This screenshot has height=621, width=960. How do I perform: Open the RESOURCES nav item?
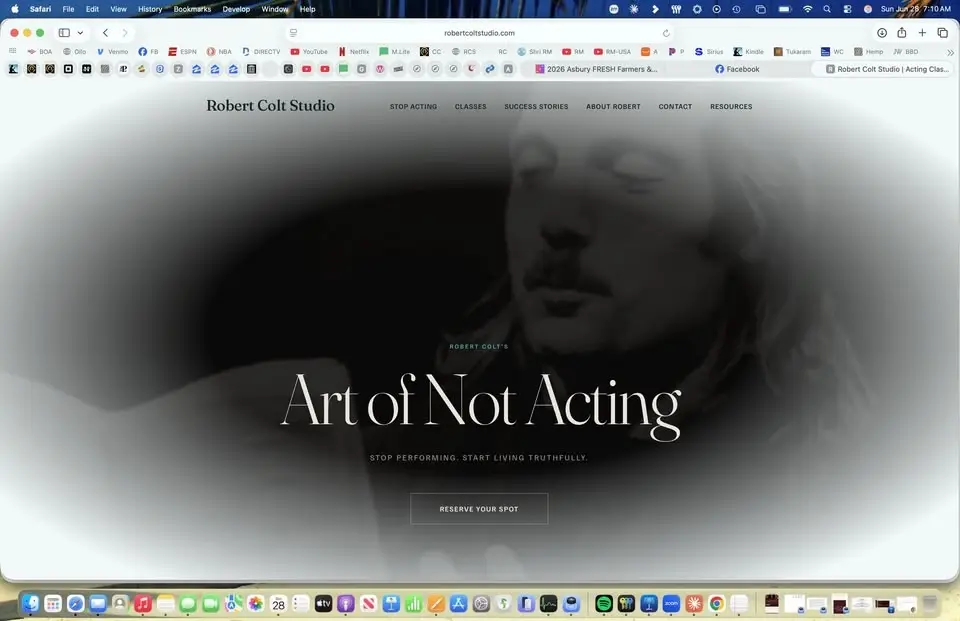point(731,107)
